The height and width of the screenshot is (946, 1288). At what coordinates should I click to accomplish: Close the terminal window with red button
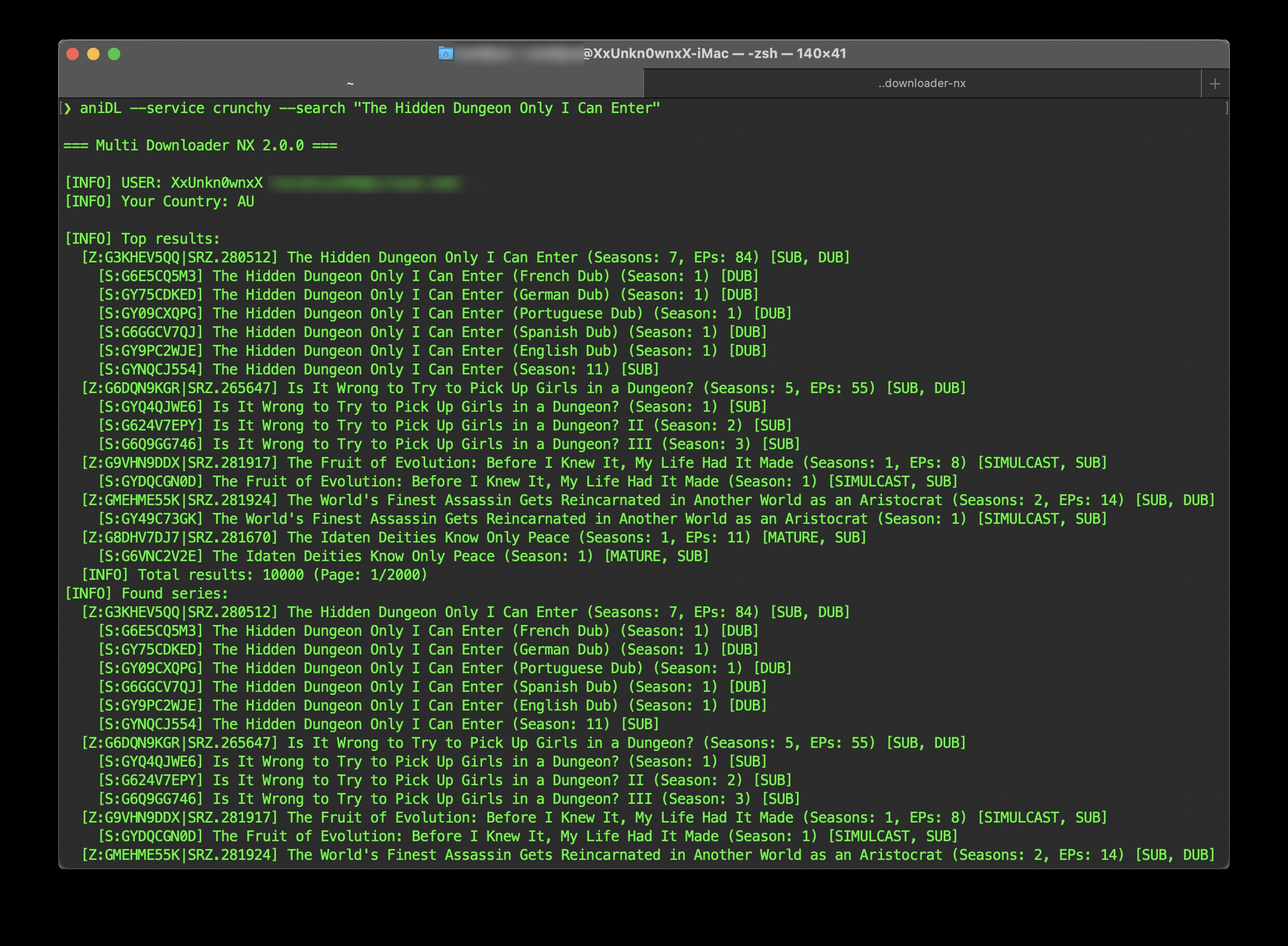(73, 54)
